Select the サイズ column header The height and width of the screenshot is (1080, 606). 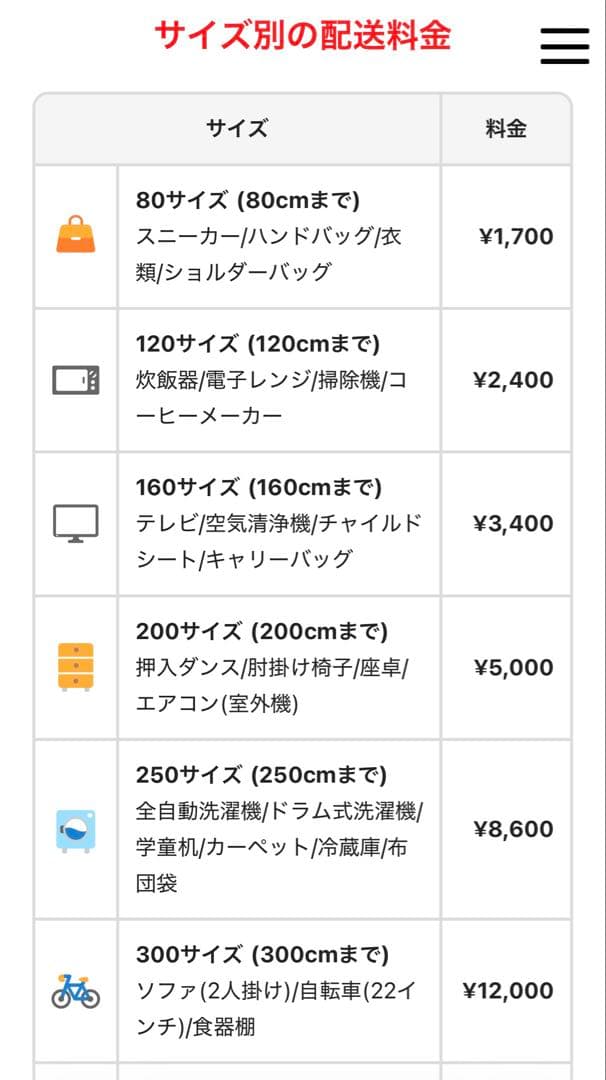coord(234,128)
